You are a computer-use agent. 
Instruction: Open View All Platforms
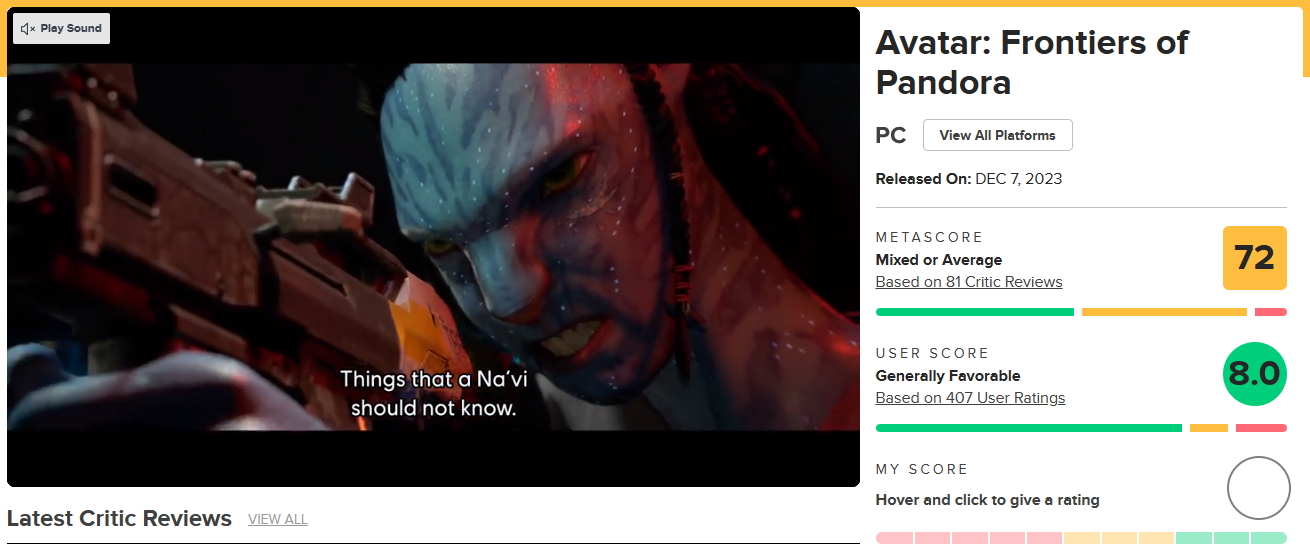point(997,135)
